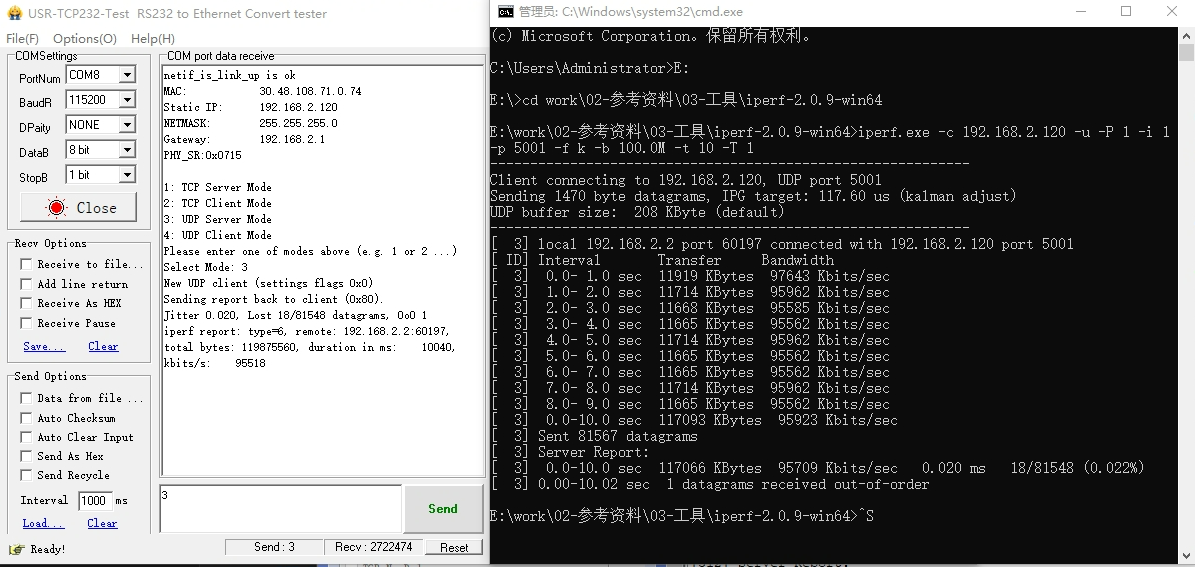This screenshot has width=1195, height=567.
Task: Click 'kbits/s: 95518' line in receive log
Action: pyautogui.click(x=214, y=364)
